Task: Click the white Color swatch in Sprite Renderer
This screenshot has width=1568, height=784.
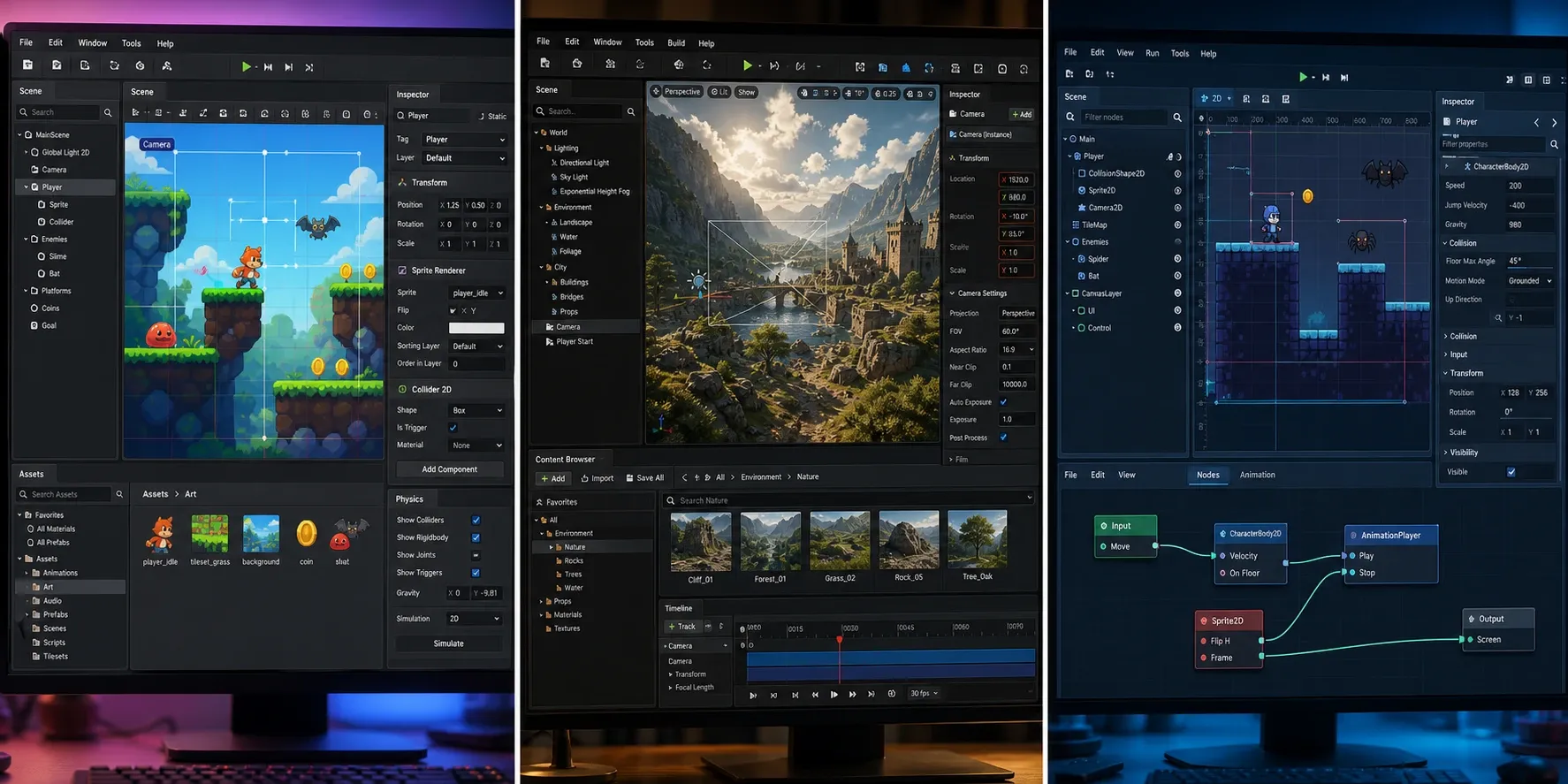Action: coord(476,328)
